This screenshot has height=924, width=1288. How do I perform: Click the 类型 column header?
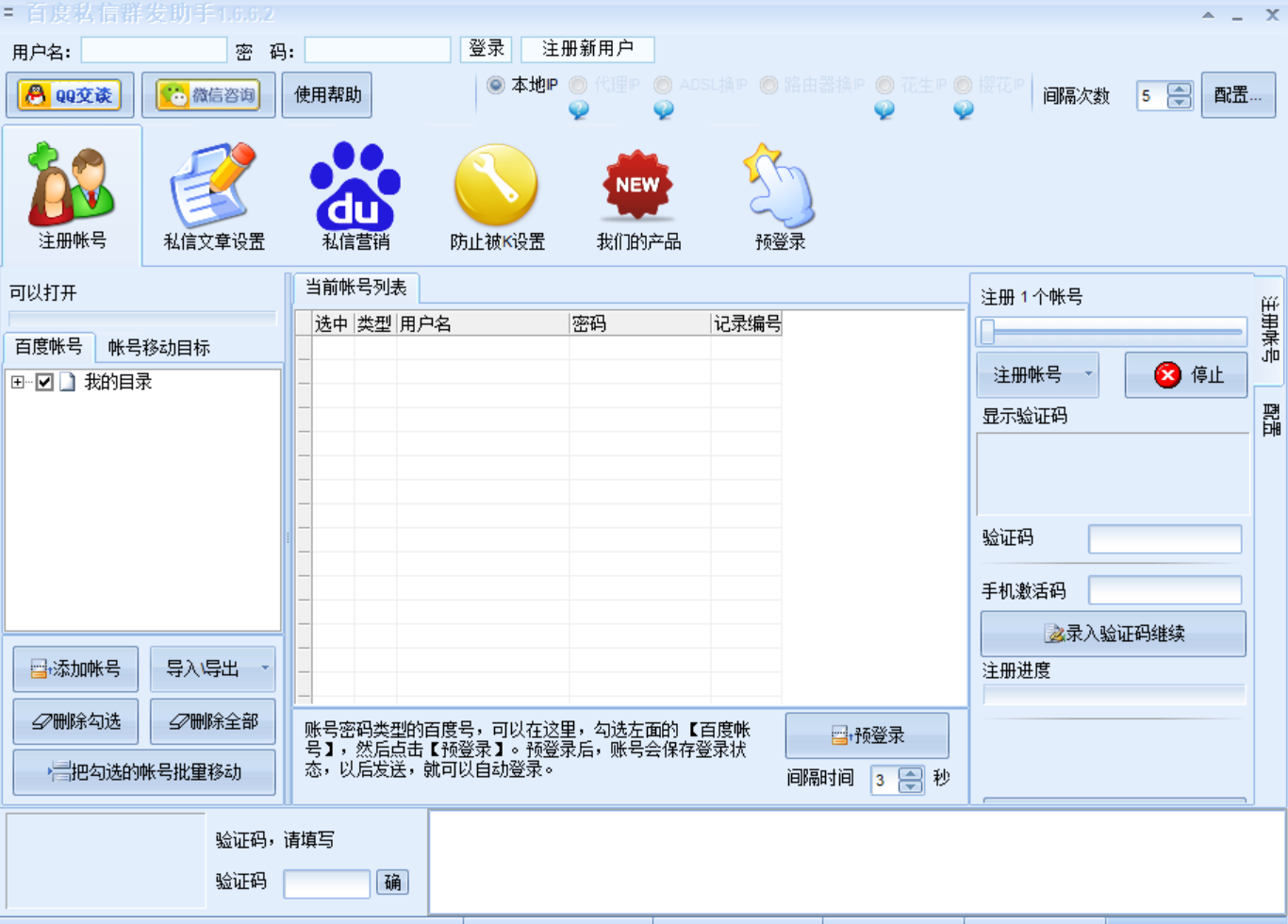coord(375,324)
